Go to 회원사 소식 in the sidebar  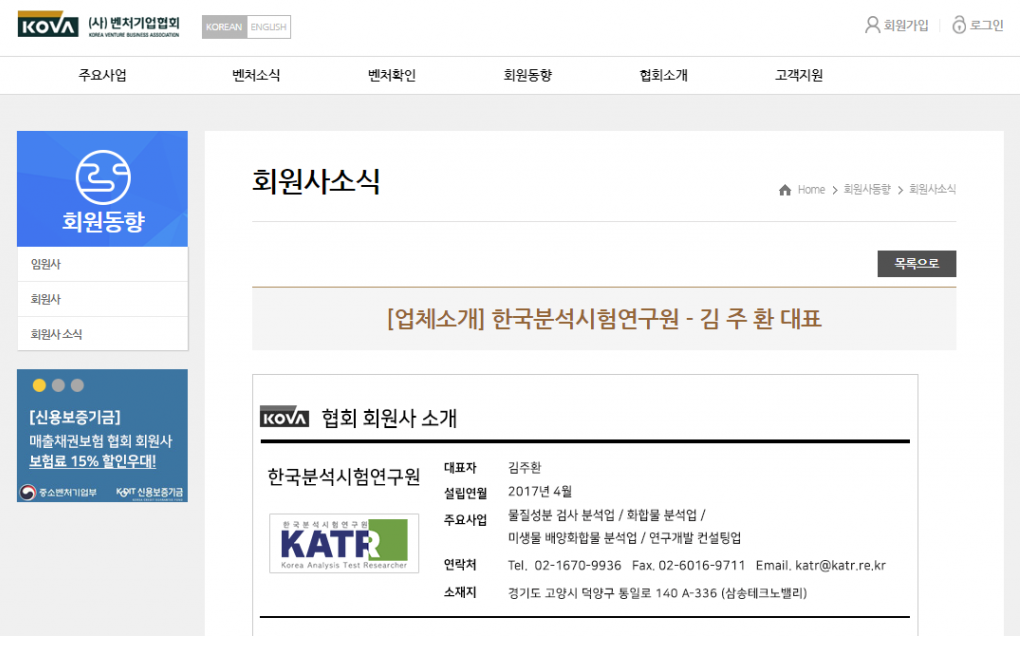coord(102,334)
